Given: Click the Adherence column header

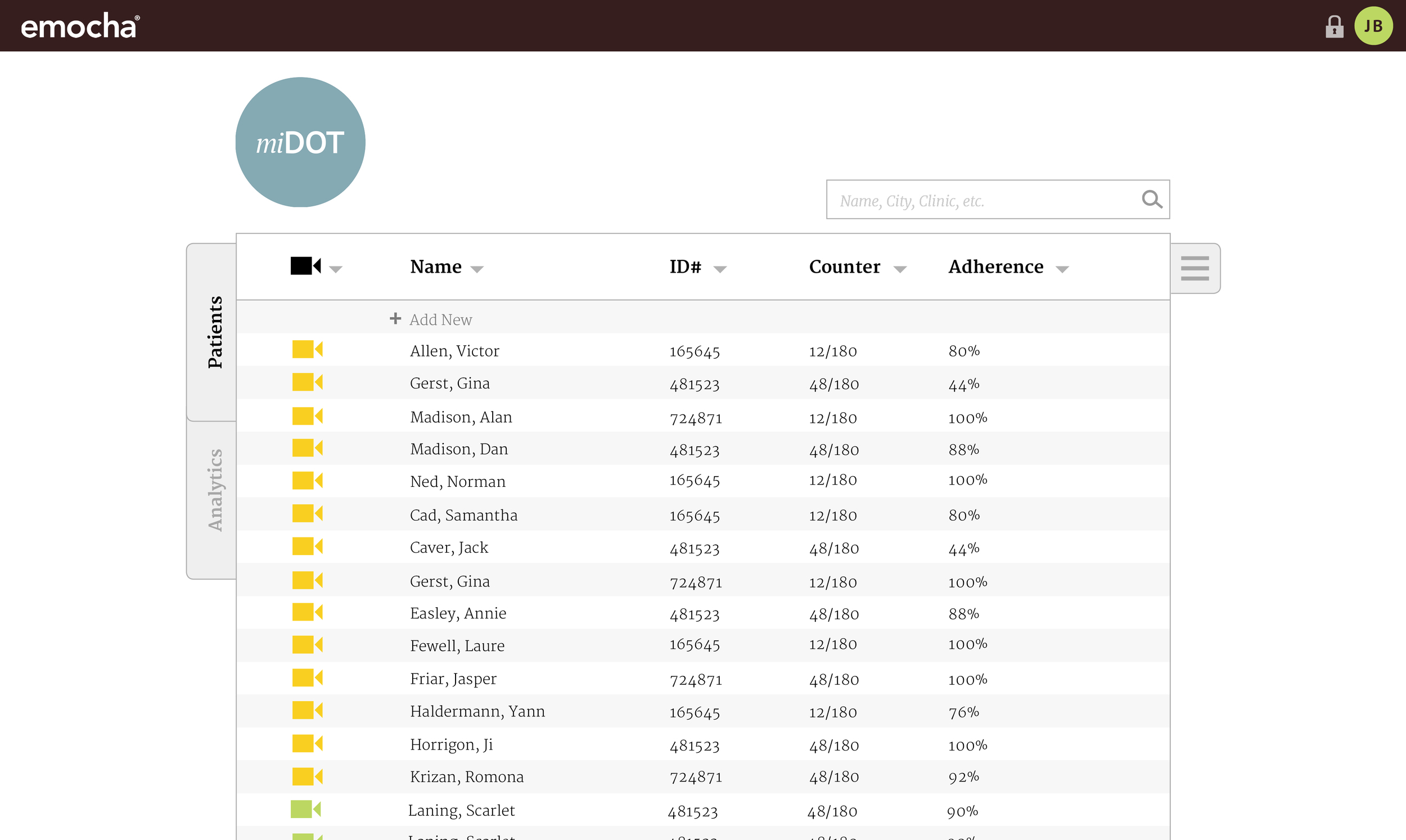Looking at the screenshot, I should coord(995,267).
